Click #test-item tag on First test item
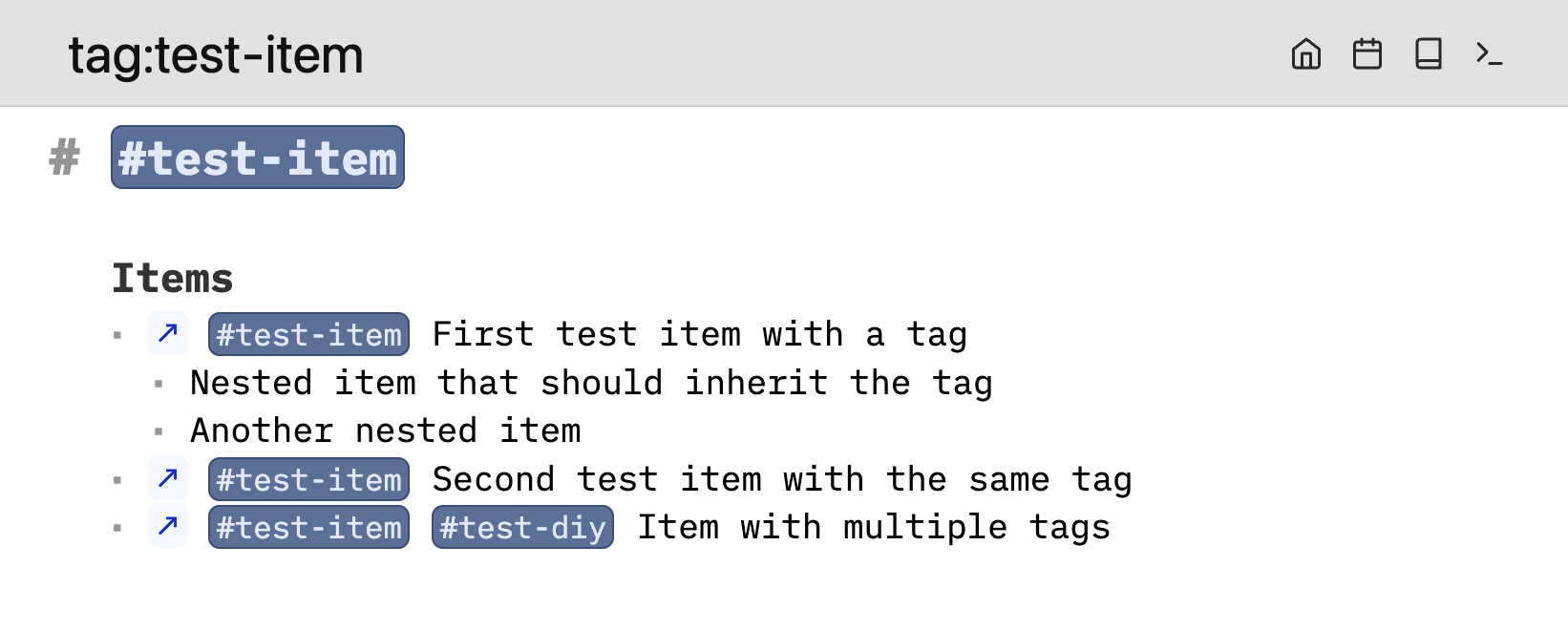This screenshot has height=630, width=1568. 308,334
